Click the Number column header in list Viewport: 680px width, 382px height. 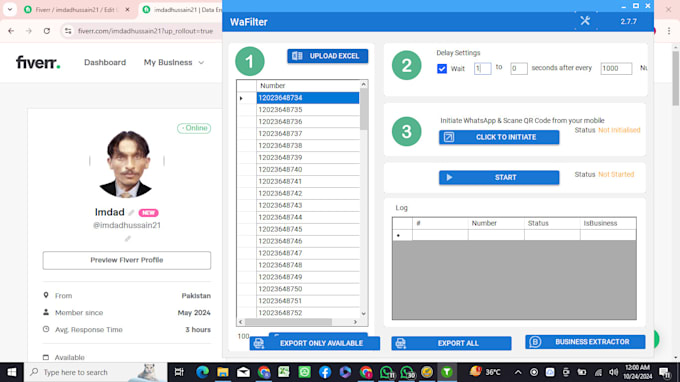click(x=307, y=86)
